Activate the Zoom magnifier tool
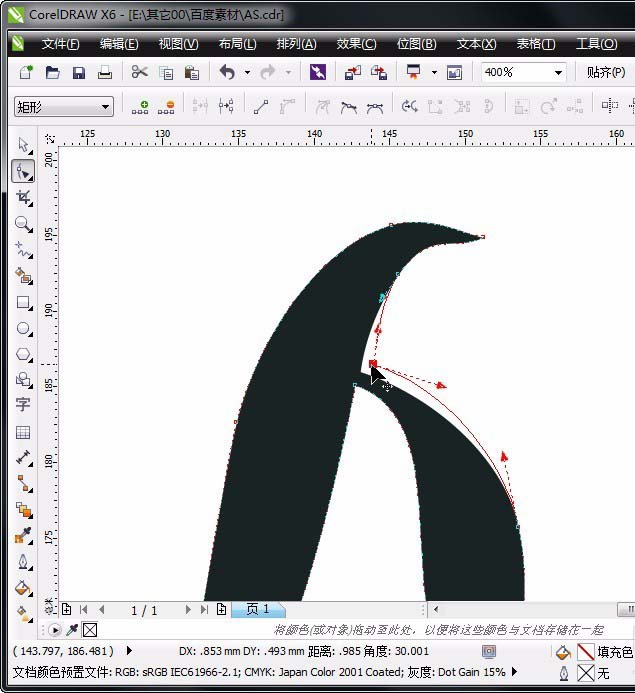The width and height of the screenshot is (635, 693). click(x=22, y=224)
